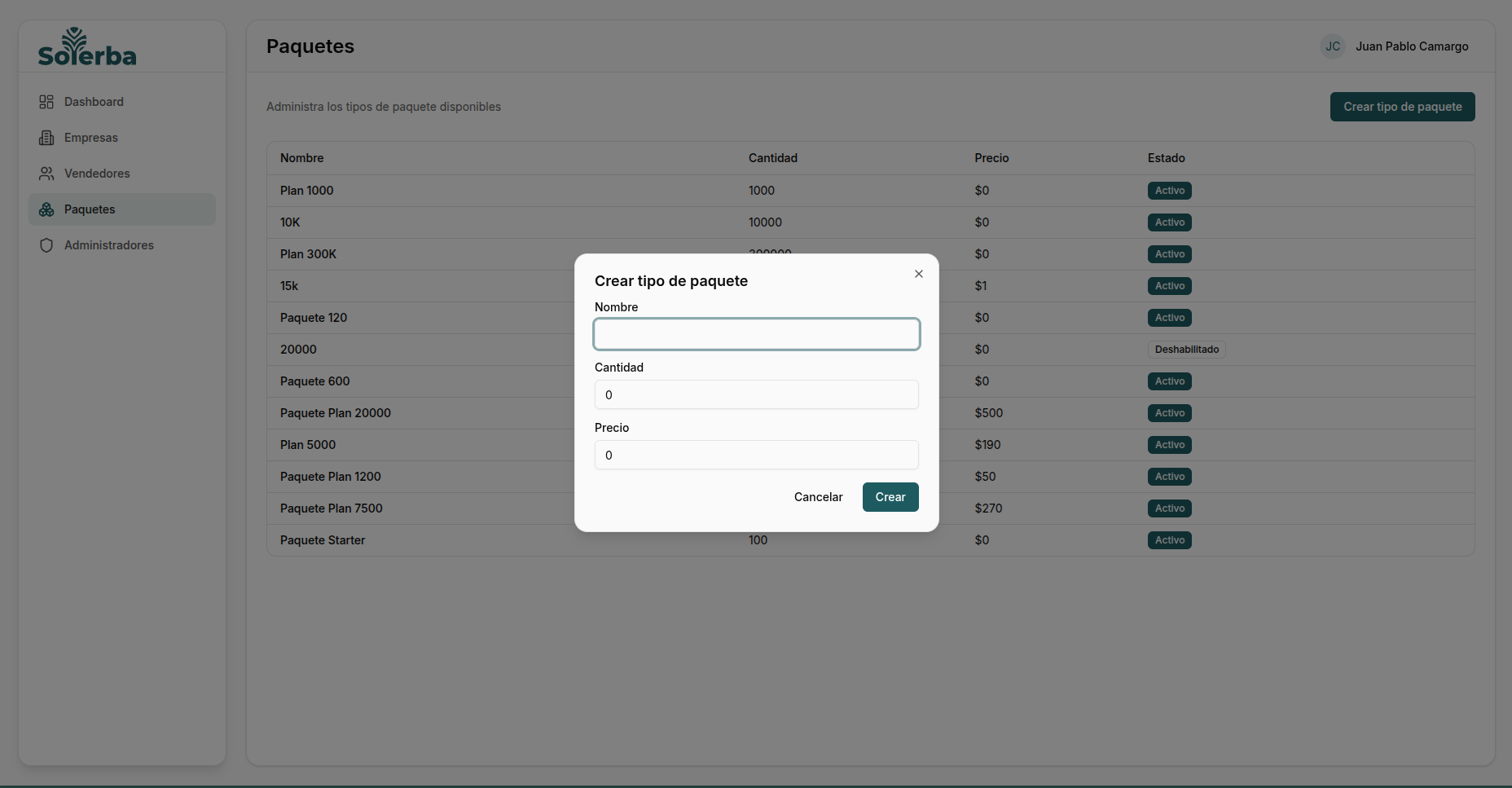Click the JC user avatar
This screenshot has width=1512, height=788.
pyautogui.click(x=1332, y=46)
